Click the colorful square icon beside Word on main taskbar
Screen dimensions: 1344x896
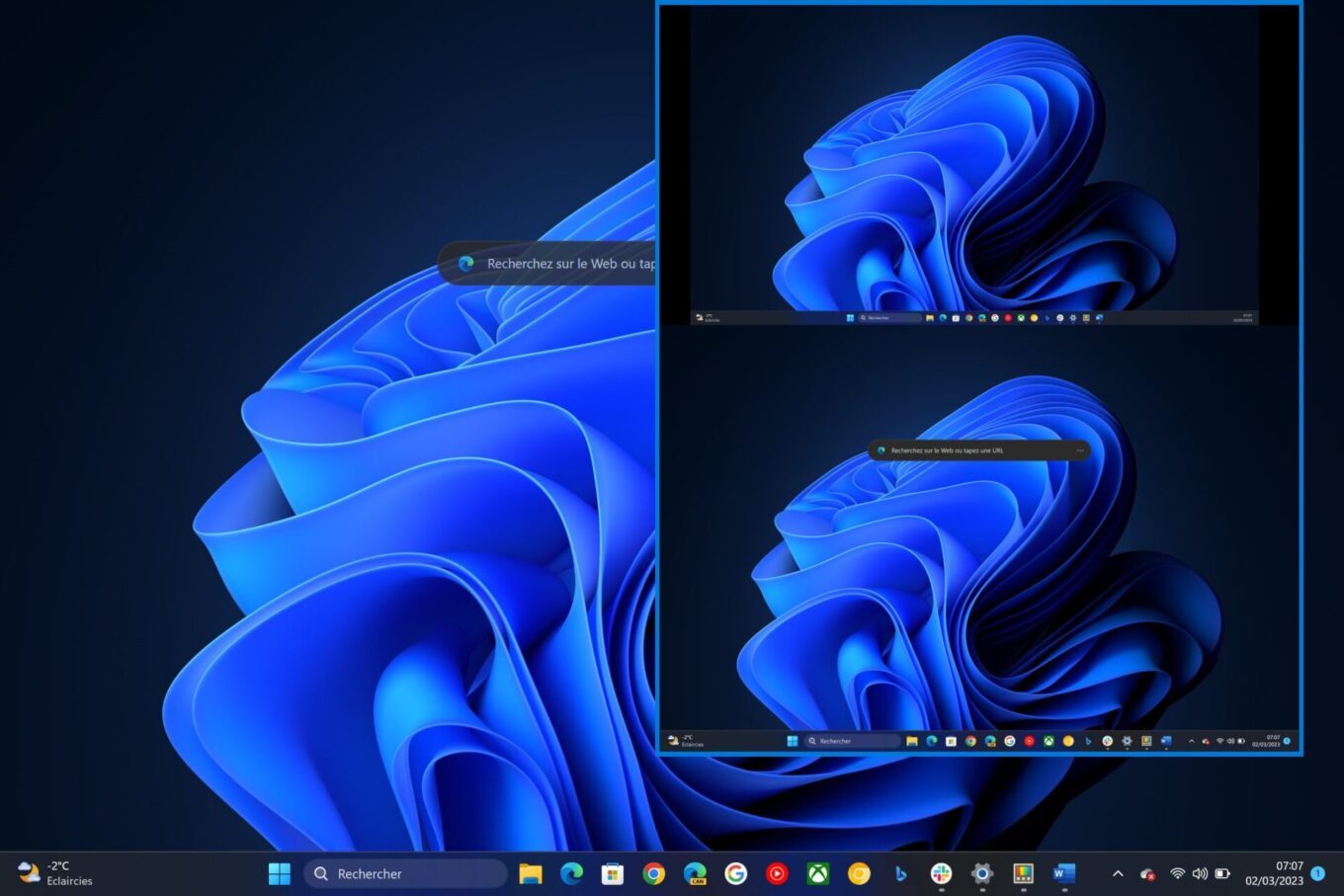click(x=1023, y=873)
